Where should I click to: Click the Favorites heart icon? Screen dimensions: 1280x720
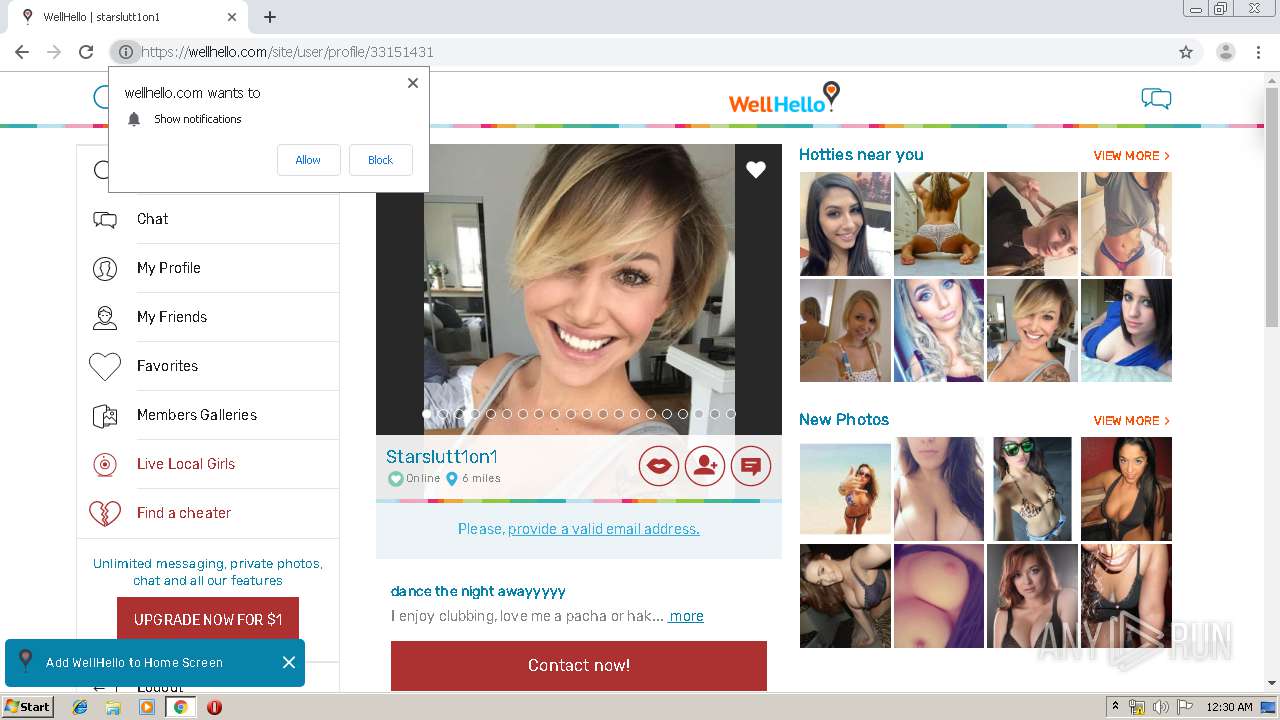click(105, 367)
